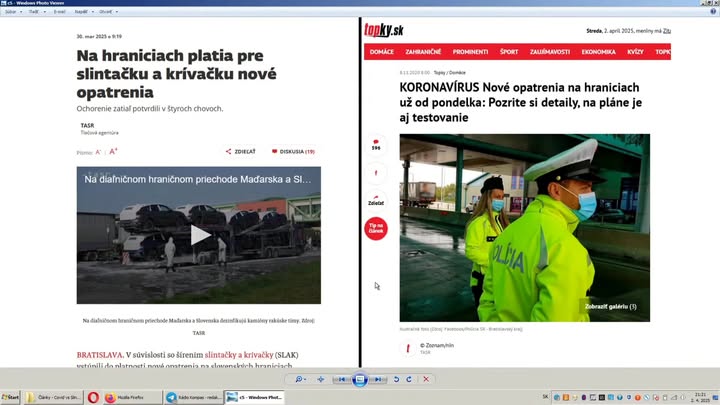720x405 pixels.
Task: Open the Telegram Rádio Kompas taskbar window
Action: click(x=193, y=397)
